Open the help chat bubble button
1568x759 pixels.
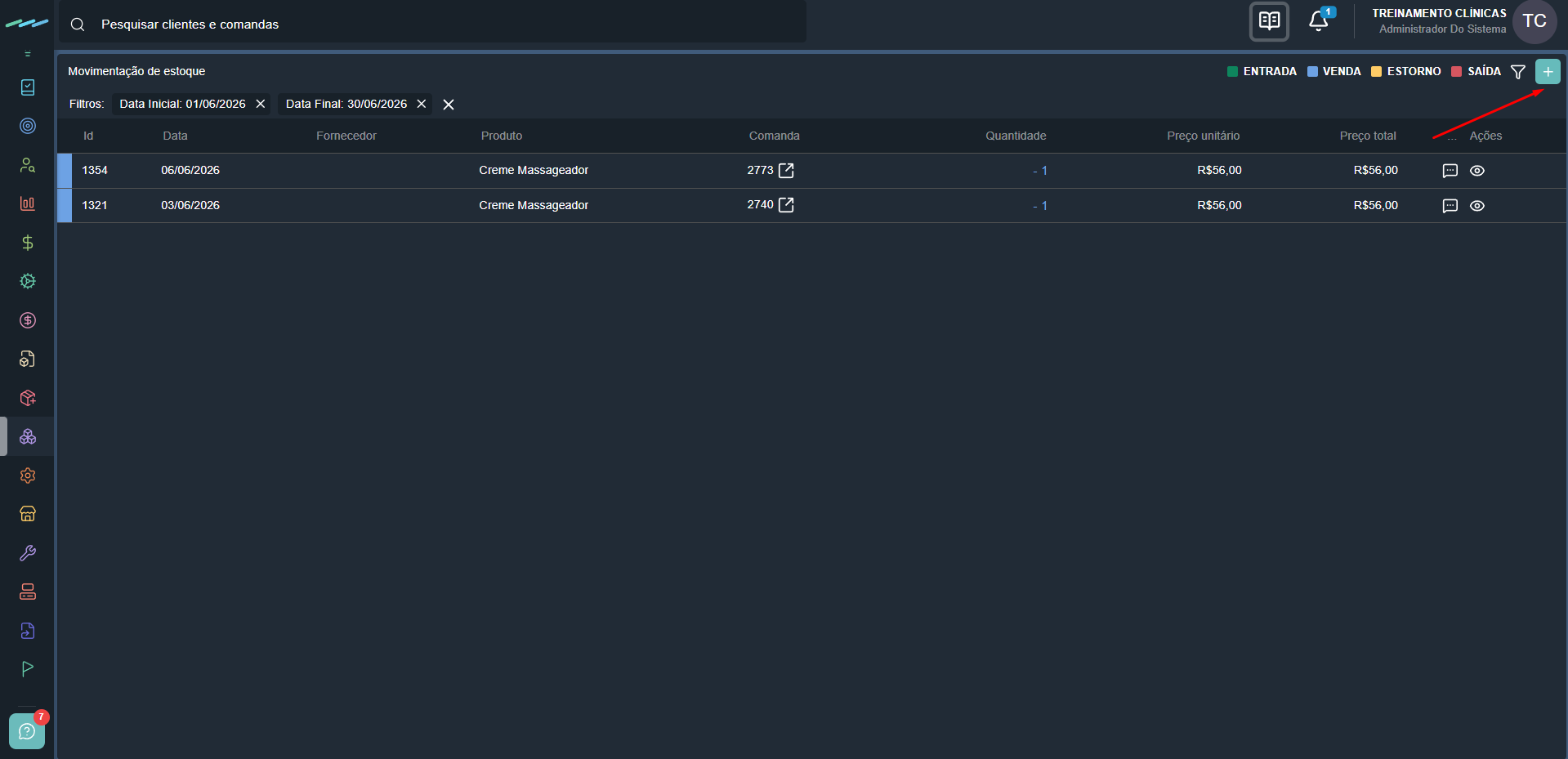coord(27,730)
